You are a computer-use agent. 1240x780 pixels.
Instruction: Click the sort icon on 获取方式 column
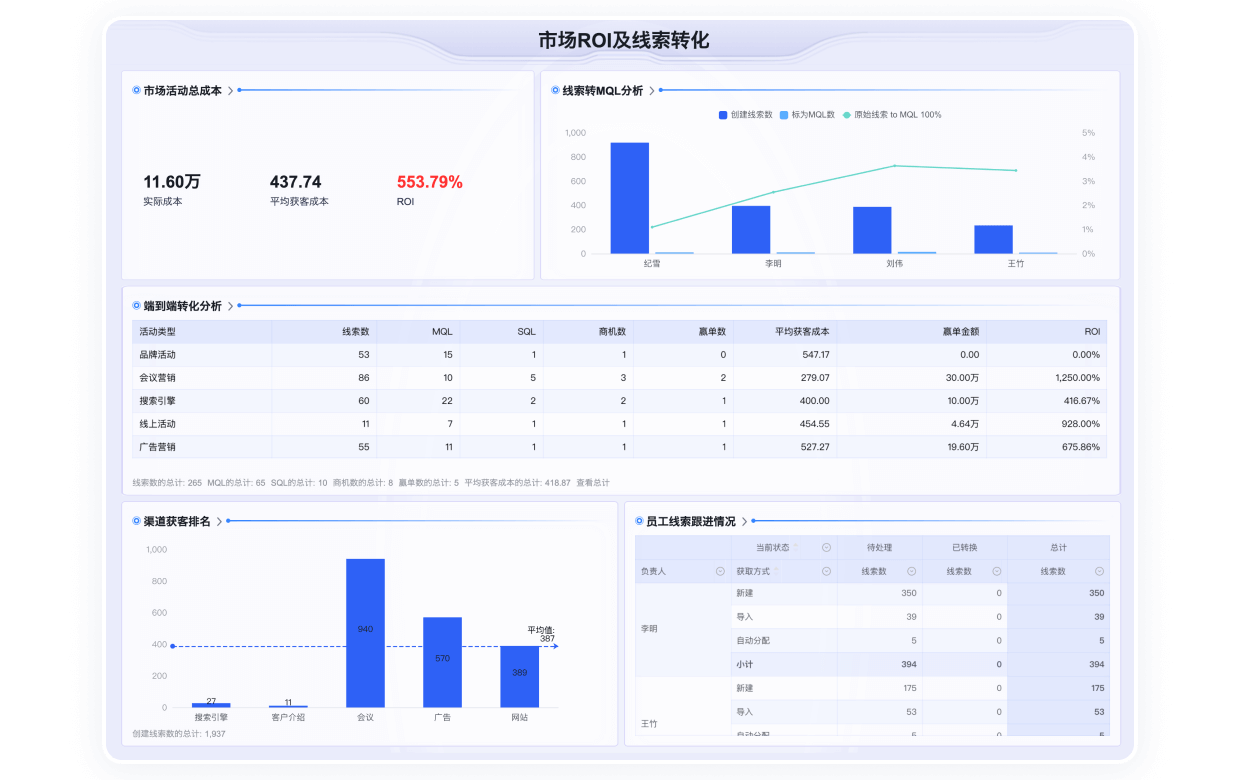[776, 572]
